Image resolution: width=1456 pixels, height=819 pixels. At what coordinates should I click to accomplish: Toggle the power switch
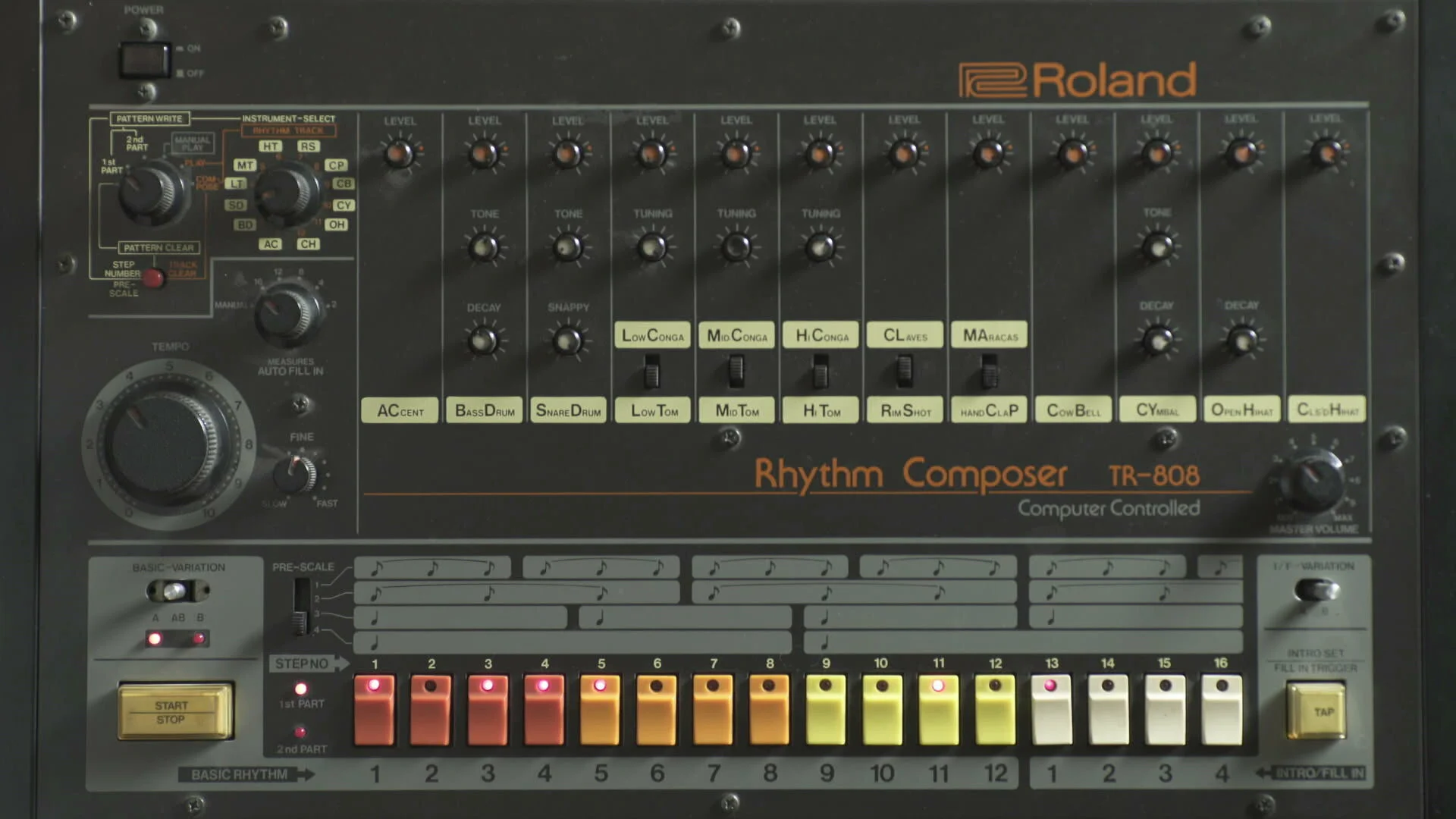tap(144, 59)
